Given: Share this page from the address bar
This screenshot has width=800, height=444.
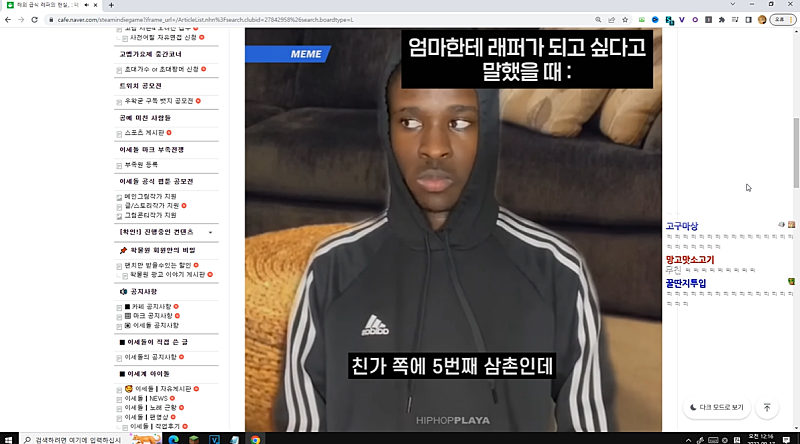Looking at the screenshot, I should pyautogui.click(x=611, y=20).
